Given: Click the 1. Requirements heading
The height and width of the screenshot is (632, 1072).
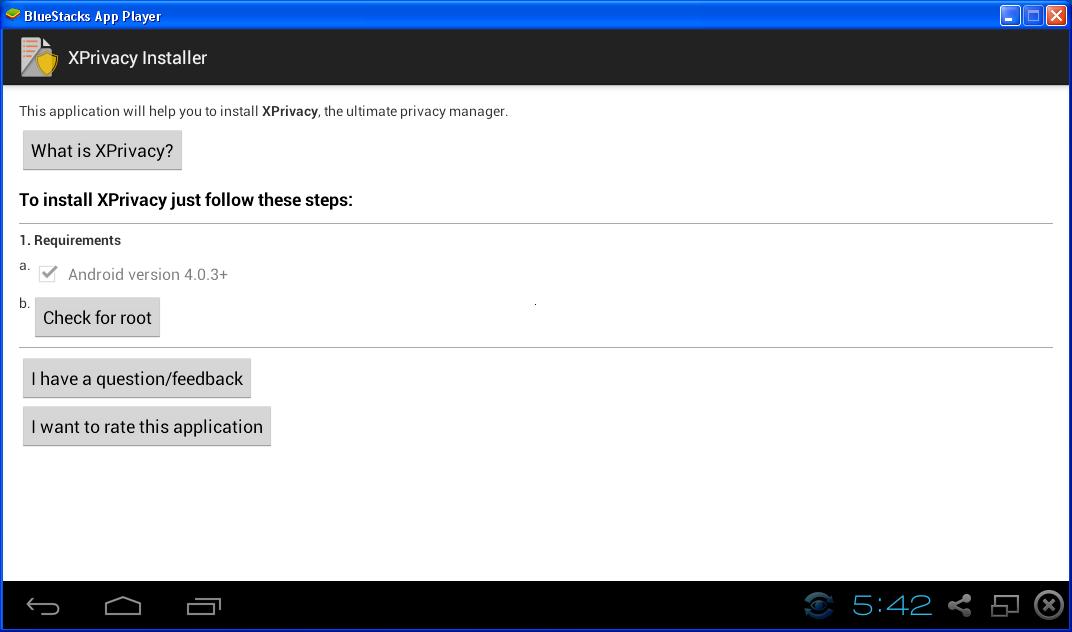Looking at the screenshot, I should (x=70, y=240).
